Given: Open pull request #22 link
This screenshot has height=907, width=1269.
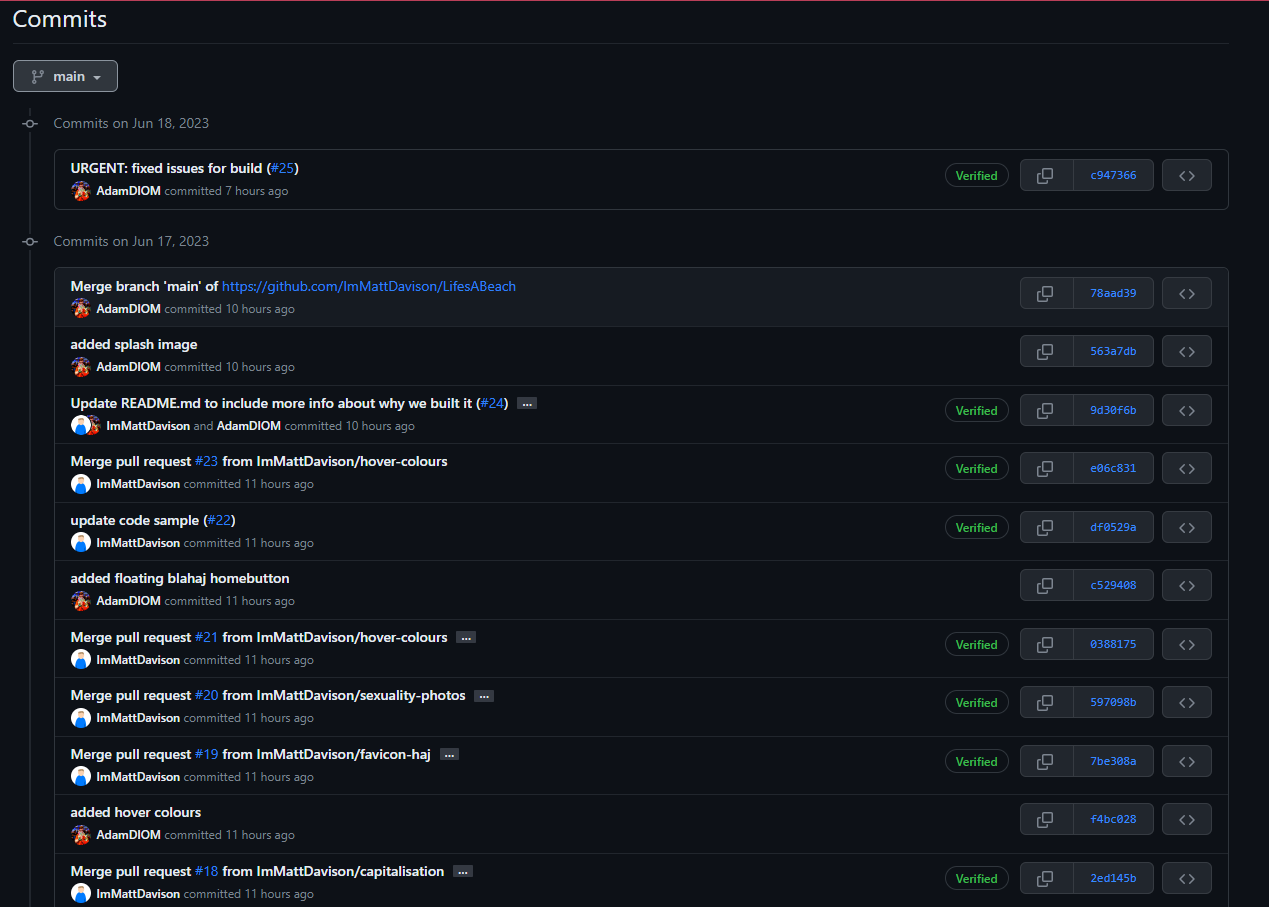Looking at the screenshot, I should [x=219, y=520].
